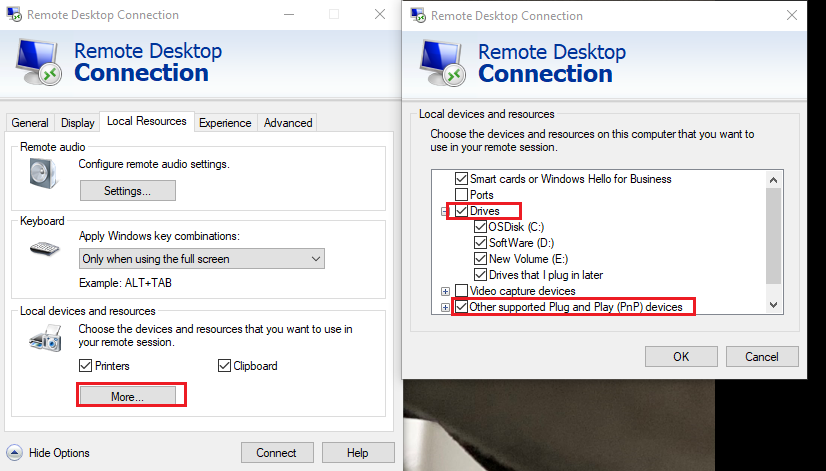Uncheck New Volume (E:) drive
The width and height of the screenshot is (826, 471).
(480, 259)
